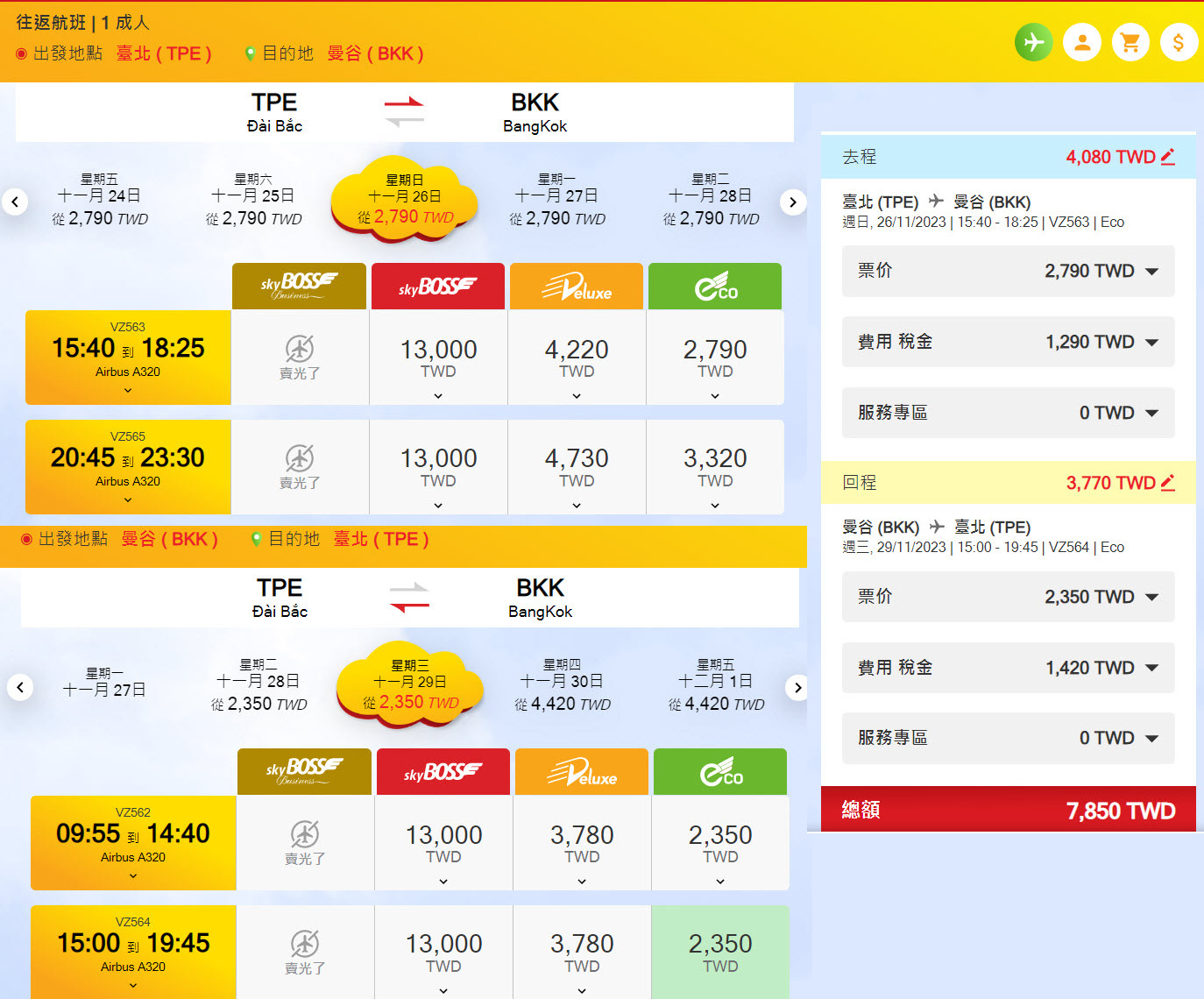Choose VZ565 Eco 3,320 TWD fare
The image size is (1204, 999).
[715, 467]
